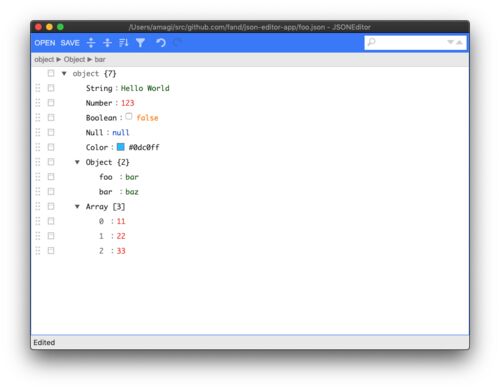The width and height of the screenshot is (500, 390).
Task: Select the array value 22
Action: (x=121, y=236)
